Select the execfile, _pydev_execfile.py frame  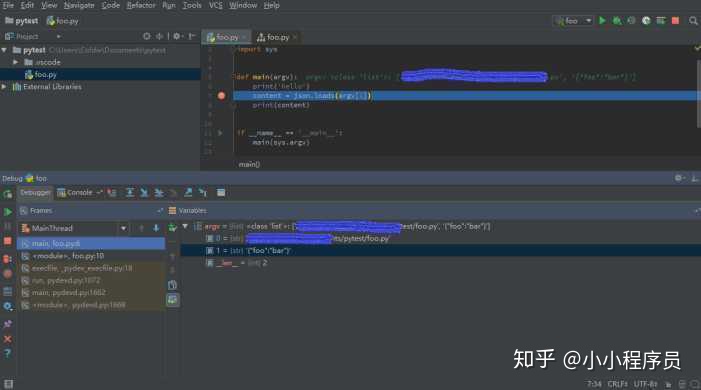91,268
